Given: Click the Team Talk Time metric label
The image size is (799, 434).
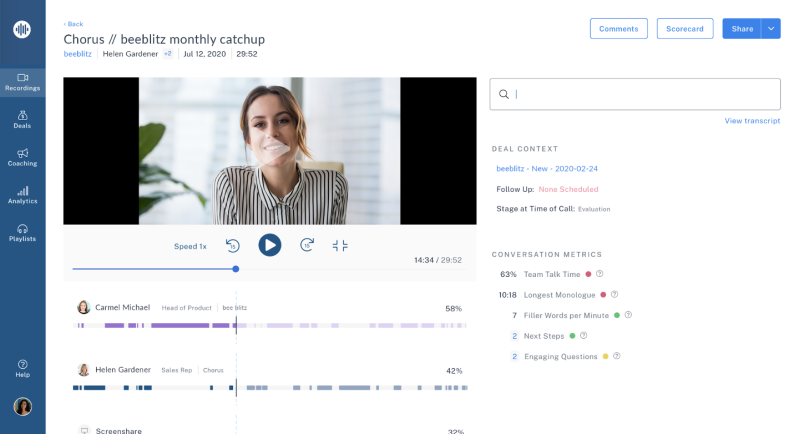Looking at the screenshot, I should 552,274.
